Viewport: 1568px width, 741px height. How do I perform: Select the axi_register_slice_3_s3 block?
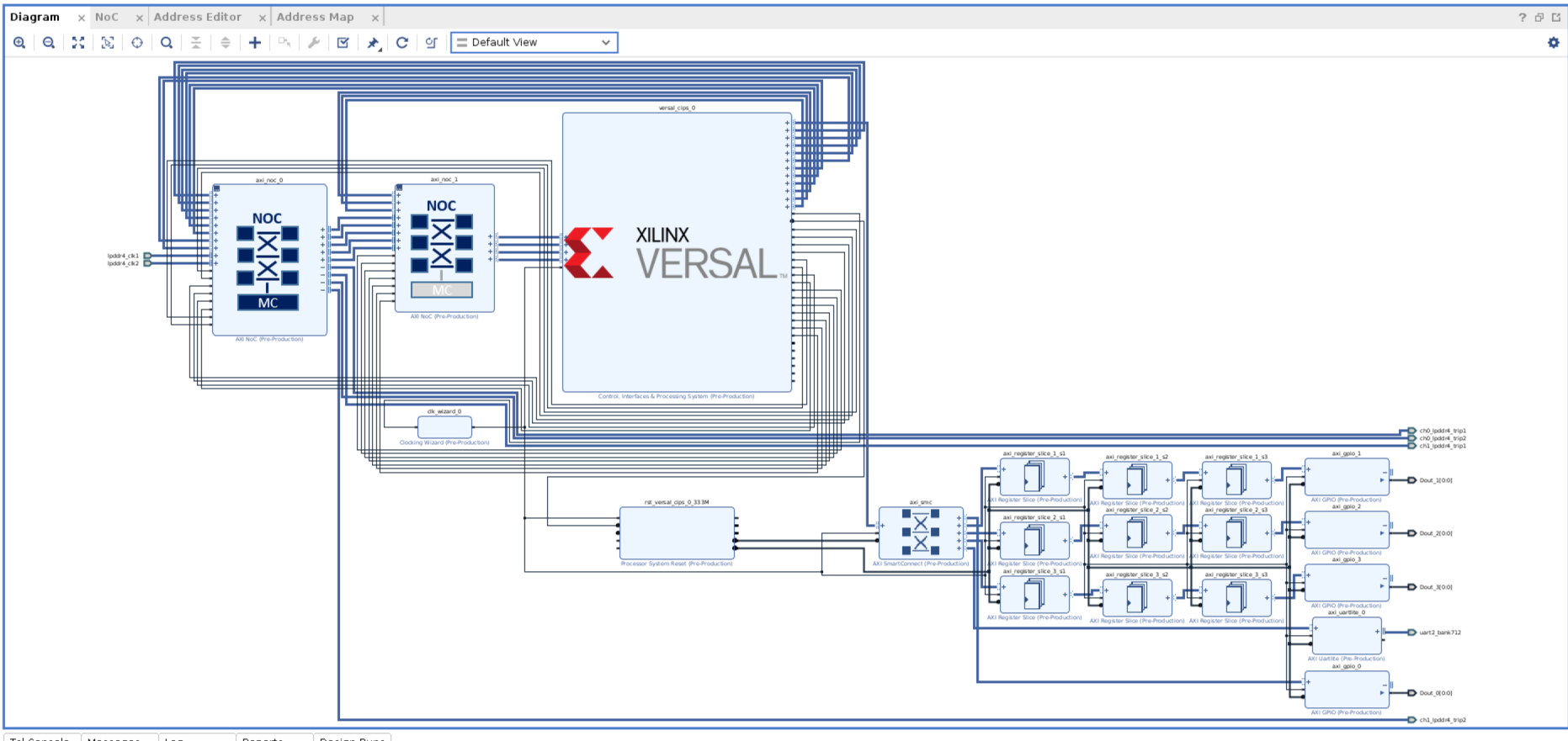1236,598
